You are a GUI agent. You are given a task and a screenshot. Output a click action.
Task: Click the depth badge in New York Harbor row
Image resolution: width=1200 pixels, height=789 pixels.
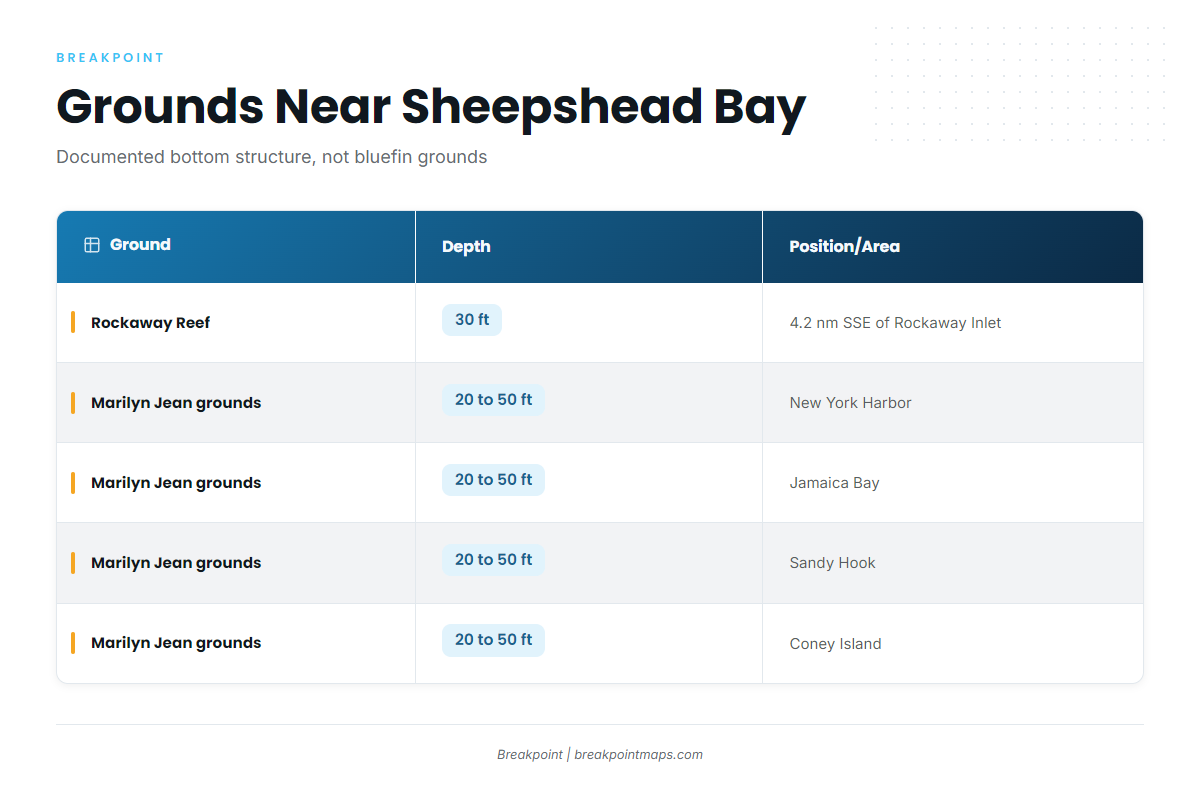493,400
